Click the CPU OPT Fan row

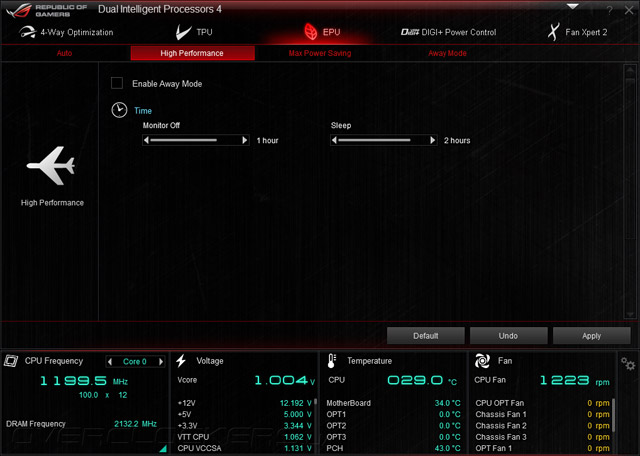(x=542, y=403)
